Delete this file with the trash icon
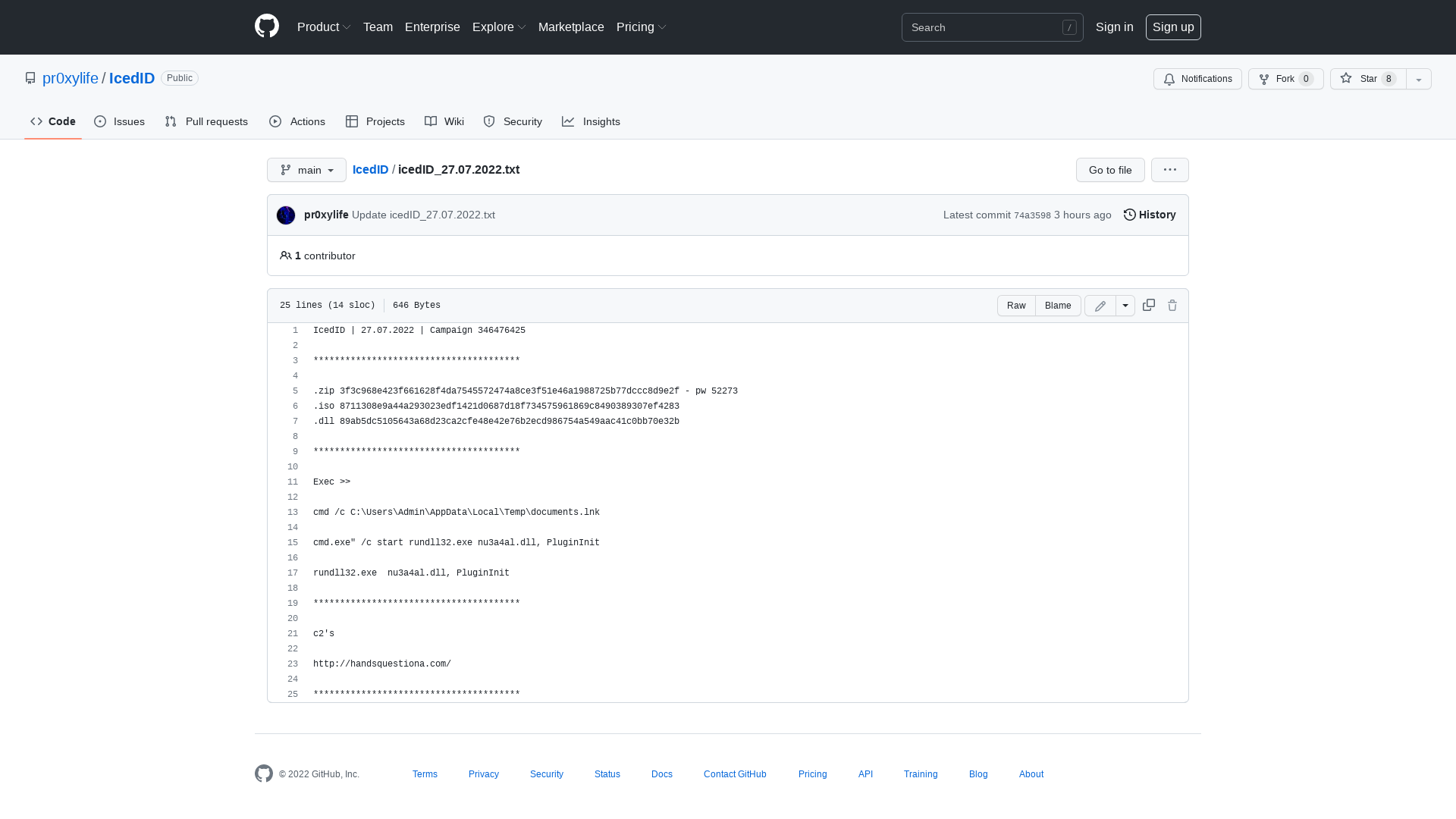Image resolution: width=1456 pixels, height=819 pixels. 1172,305
